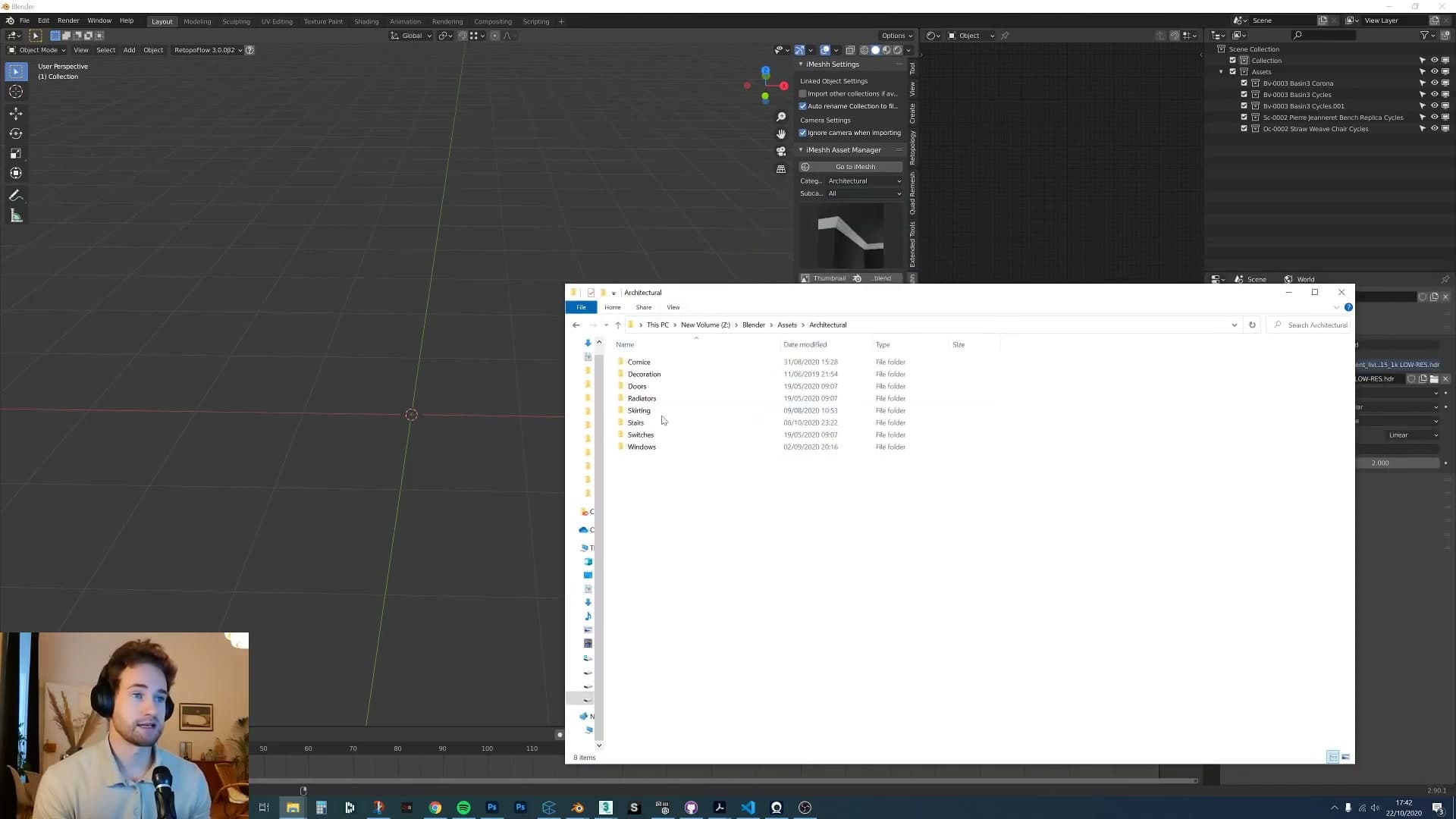The image size is (1456, 819).
Task: Open the Object Mode dropdown
Action: tap(36, 50)
